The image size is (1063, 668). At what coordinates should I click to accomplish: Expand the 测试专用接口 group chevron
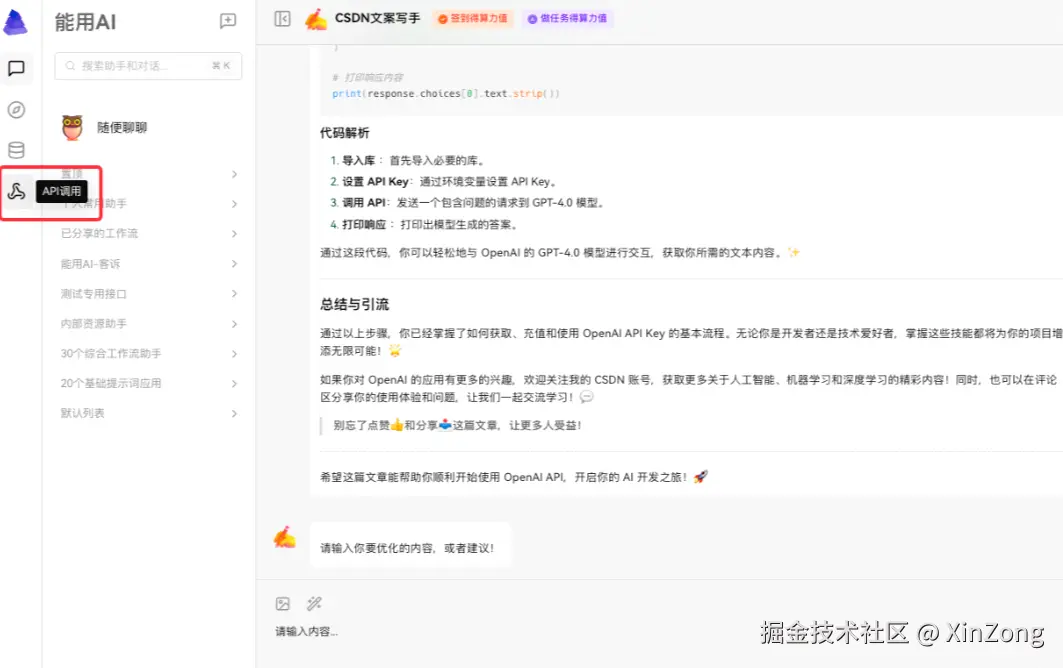pos(234,294)
